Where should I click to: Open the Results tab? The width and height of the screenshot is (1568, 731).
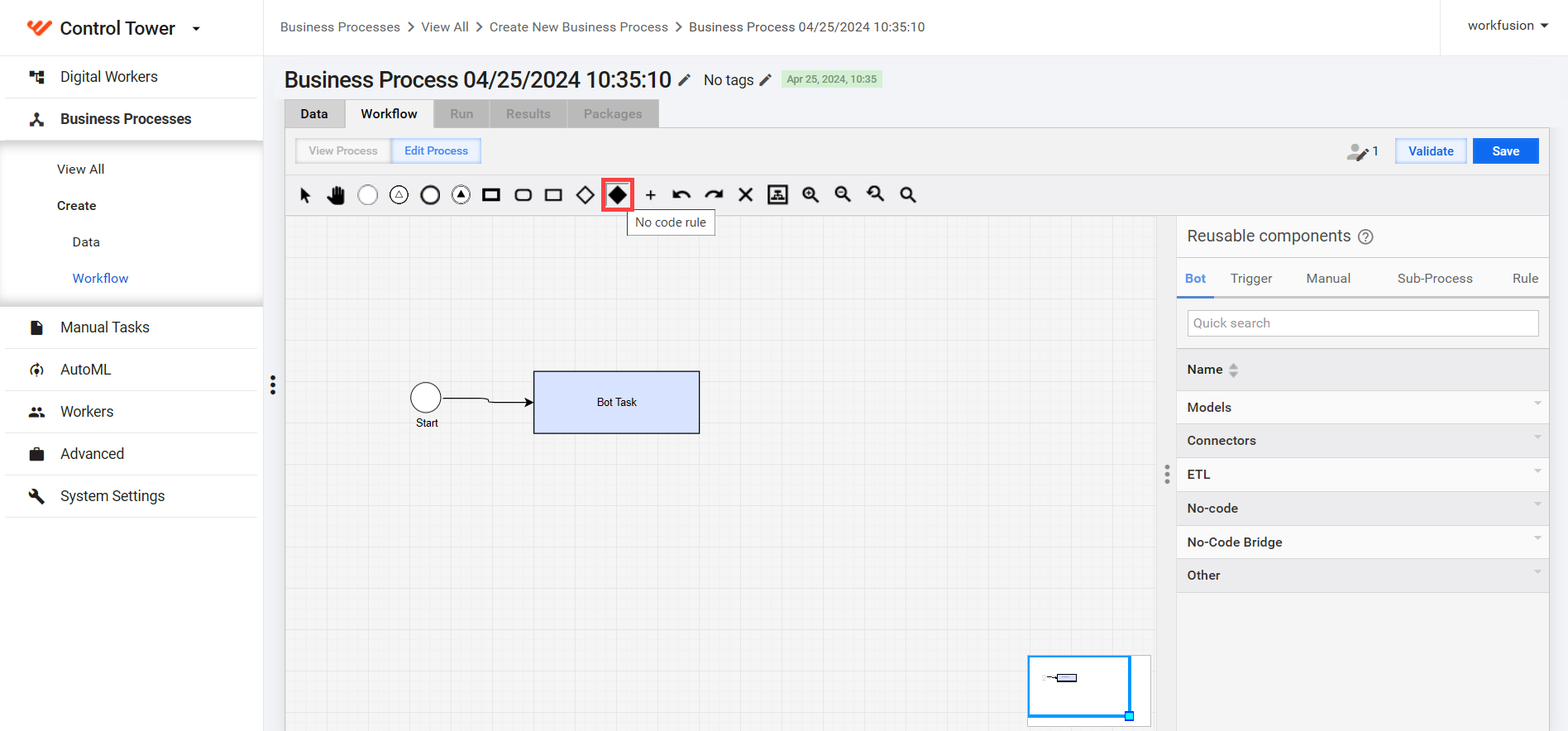tap(528, 114)
